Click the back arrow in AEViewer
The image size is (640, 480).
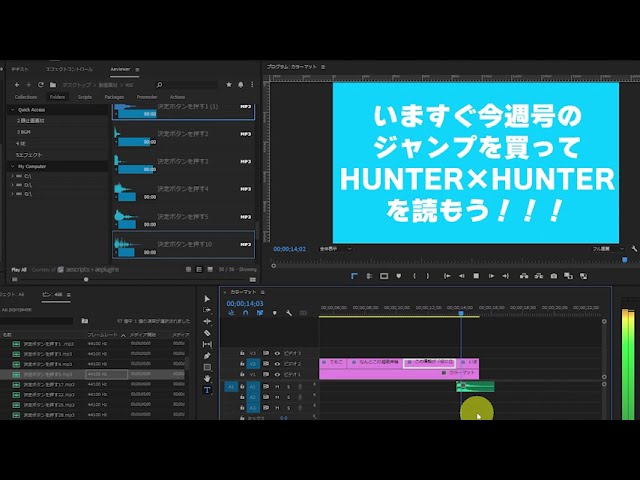point(17,85)
